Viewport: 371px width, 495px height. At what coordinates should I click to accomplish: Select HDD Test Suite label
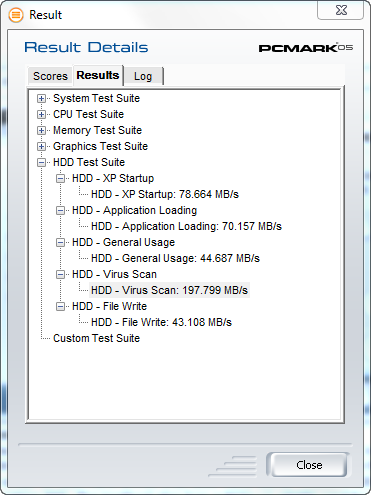(x=89, y=162)
